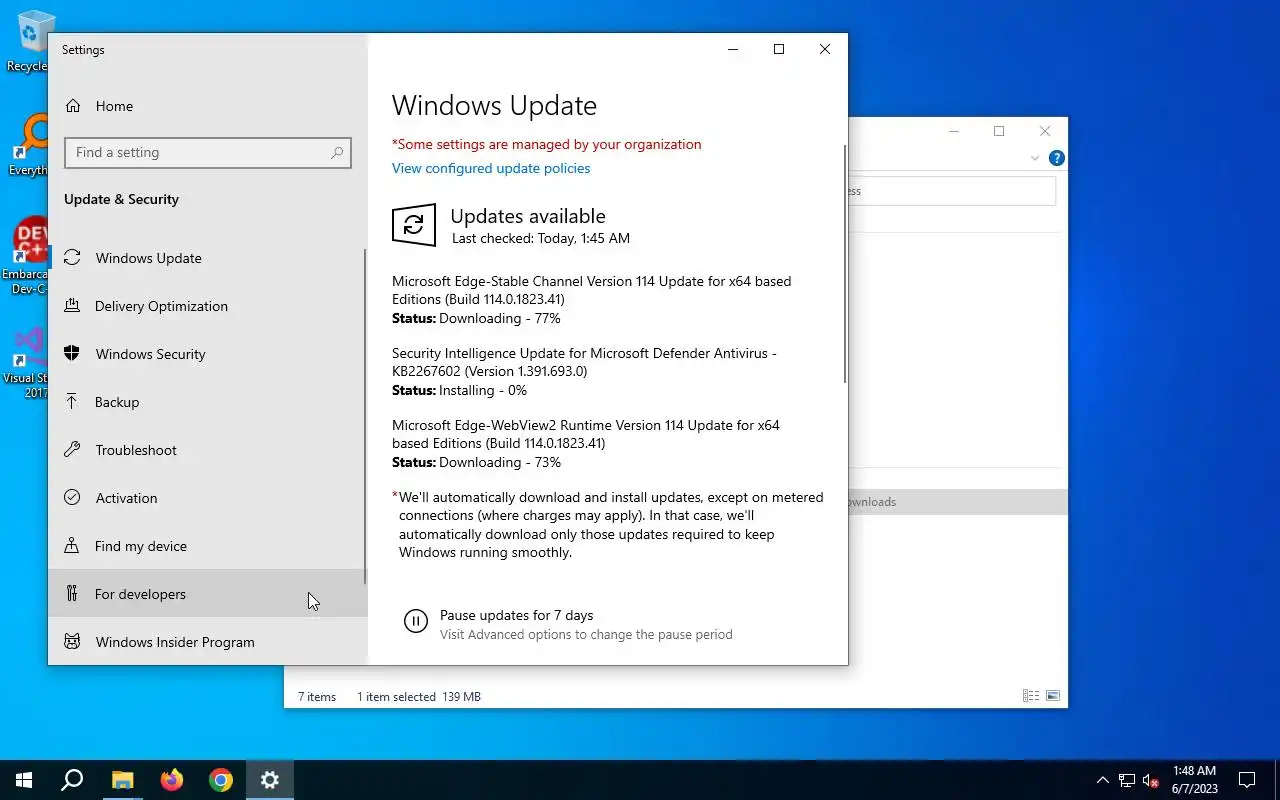Click the Settings sidebar scrollbar
The image size is (1280, 800).
(365, 416)
